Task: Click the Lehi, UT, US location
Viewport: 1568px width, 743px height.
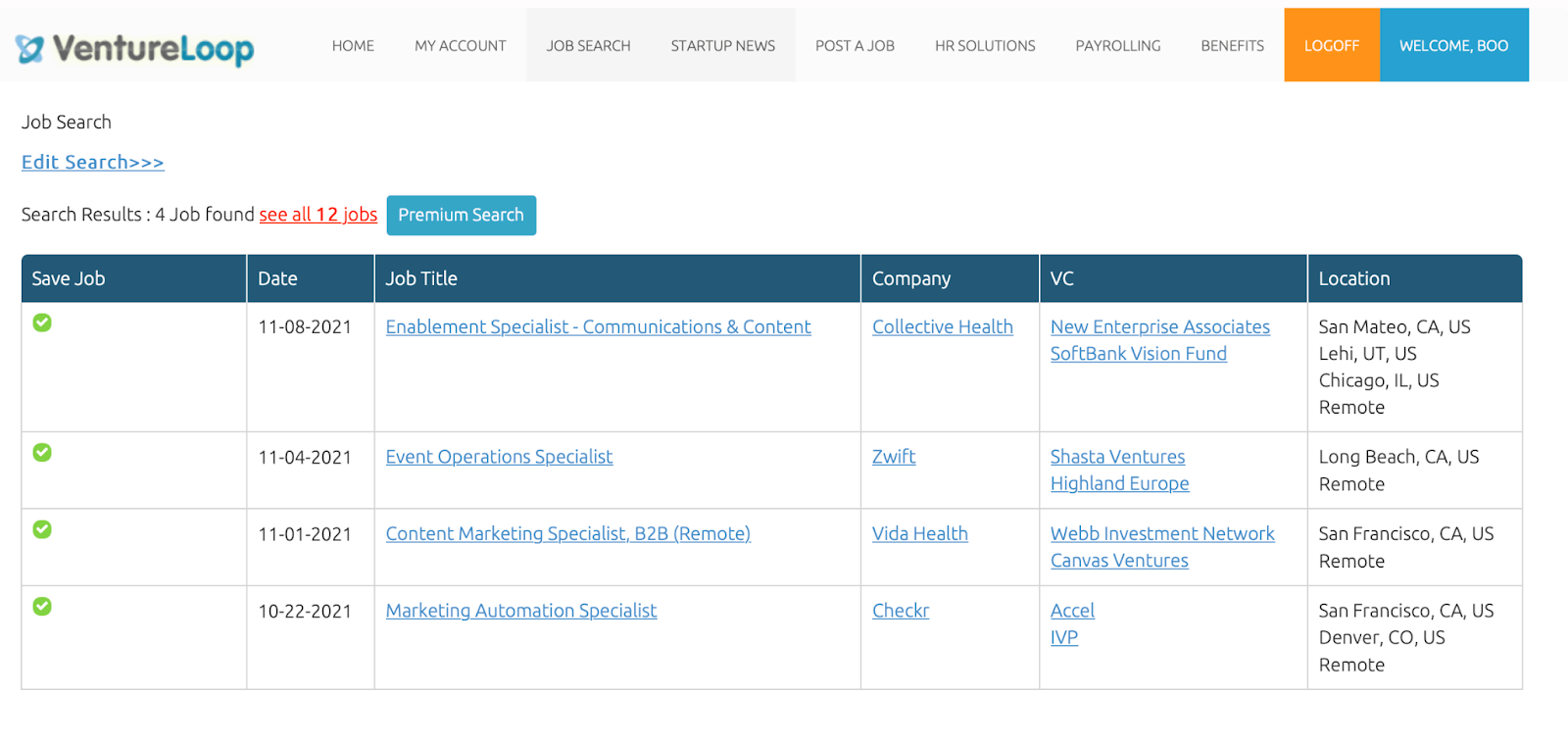Action: coord(1368,354)
